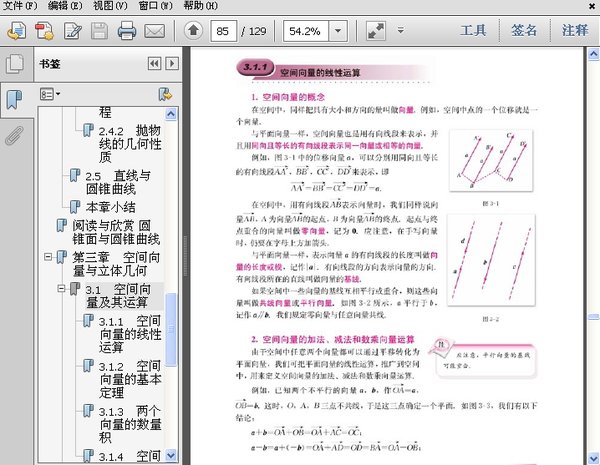This screenshot has height=465, width=600.
Task: Show the page thumbnails panel
Action: (x=14, y=65)
